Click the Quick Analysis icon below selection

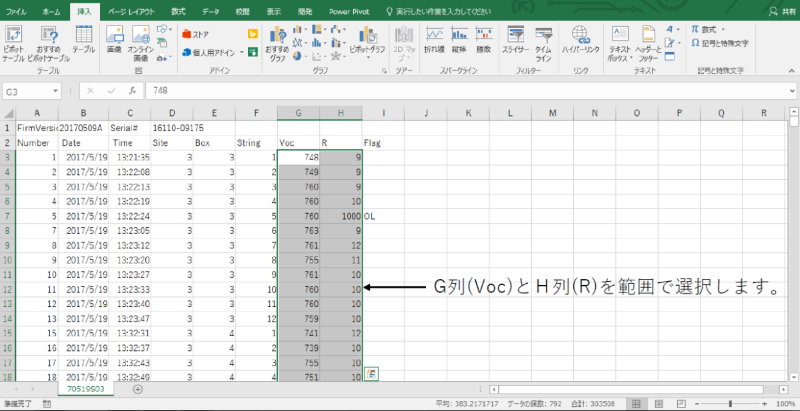[370, 373]
